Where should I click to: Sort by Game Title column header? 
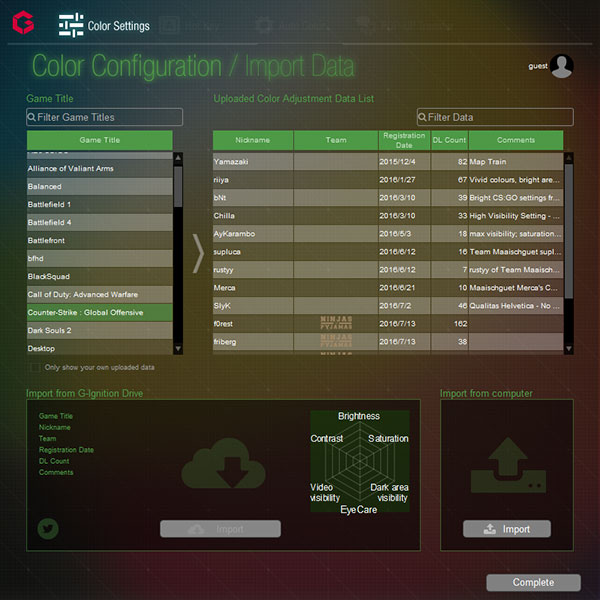click(100, 140)
